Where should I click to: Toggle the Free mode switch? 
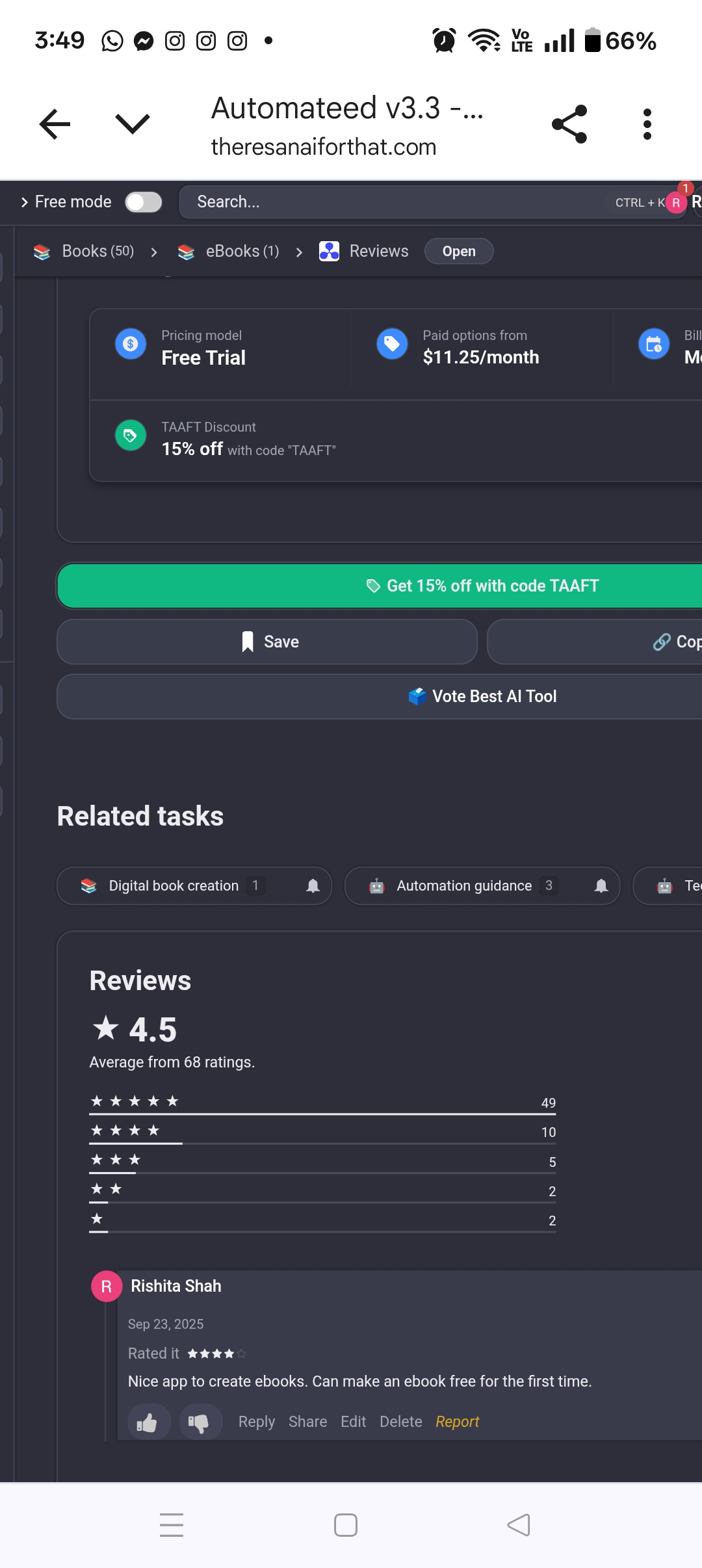coord(144,202)
